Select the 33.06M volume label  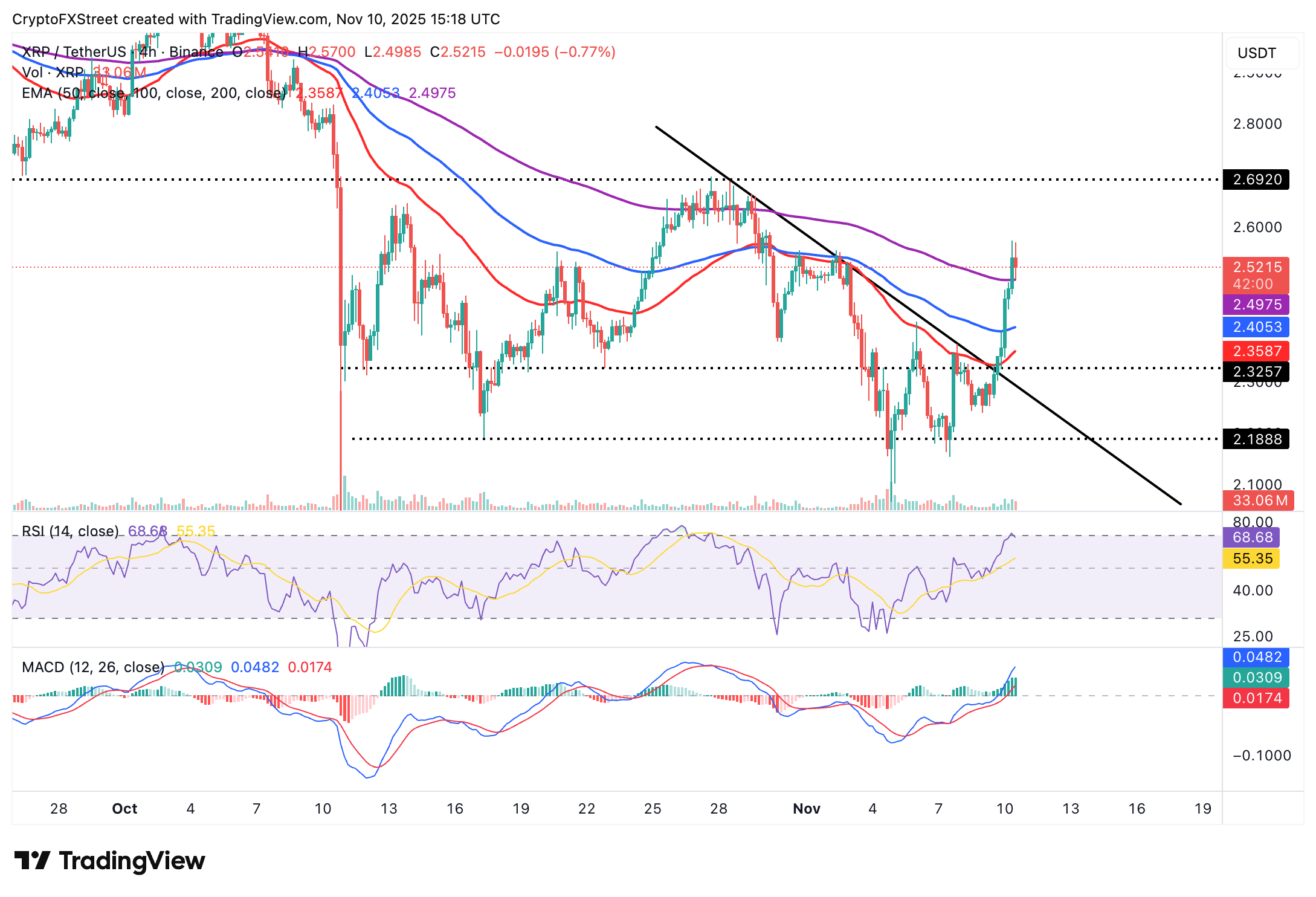tap(1258, 500)
